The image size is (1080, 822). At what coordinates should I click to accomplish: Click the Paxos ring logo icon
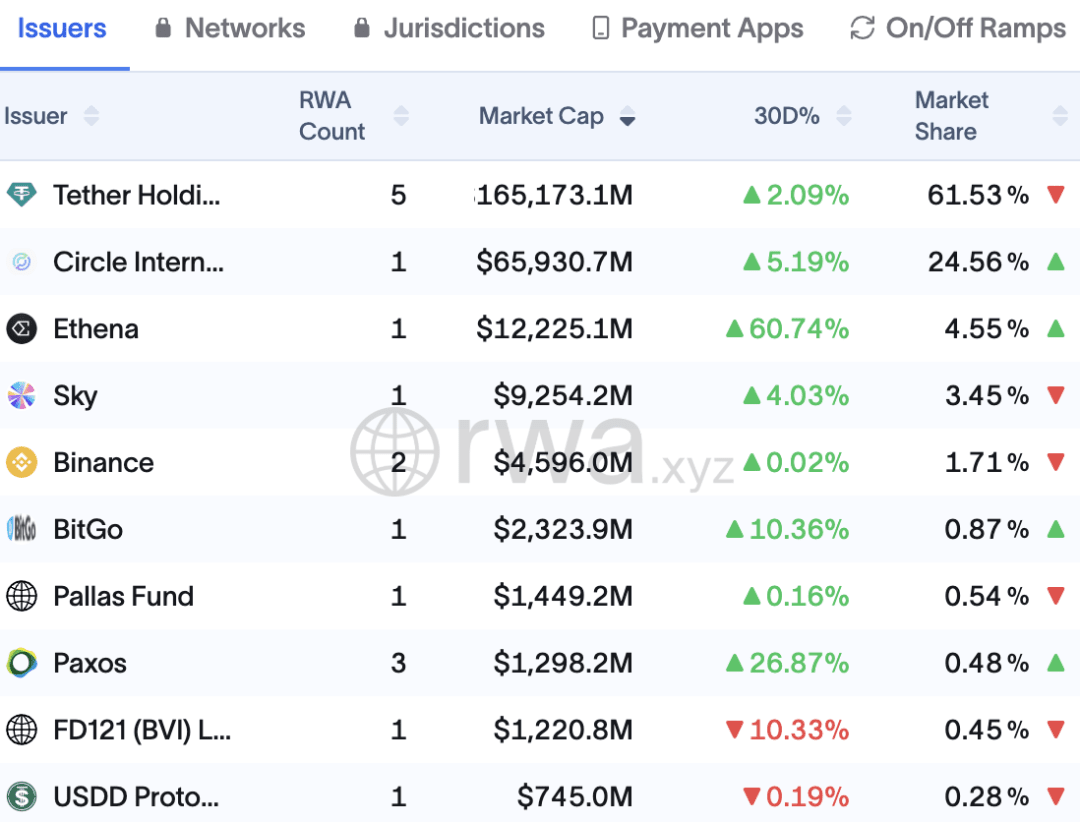21,663
